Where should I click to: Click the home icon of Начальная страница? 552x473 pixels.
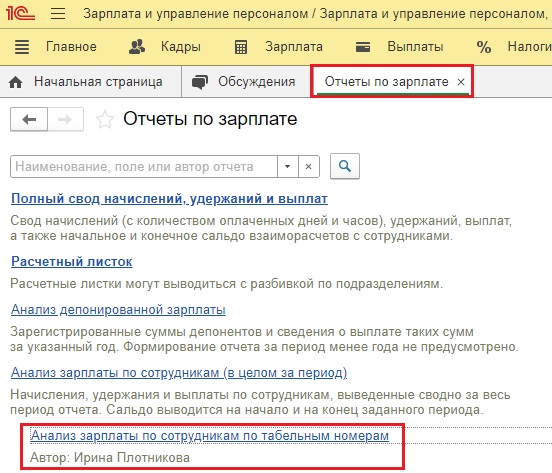[15, 82]
